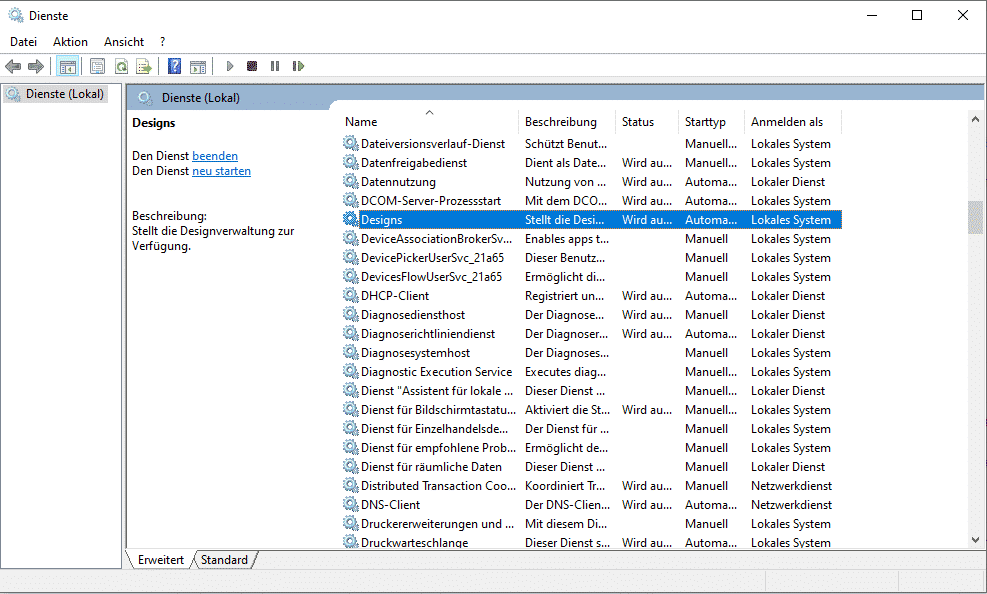The width and height of the screenshot is (987, 594).
Task: Click the beenden link
Action: point(215,156)
